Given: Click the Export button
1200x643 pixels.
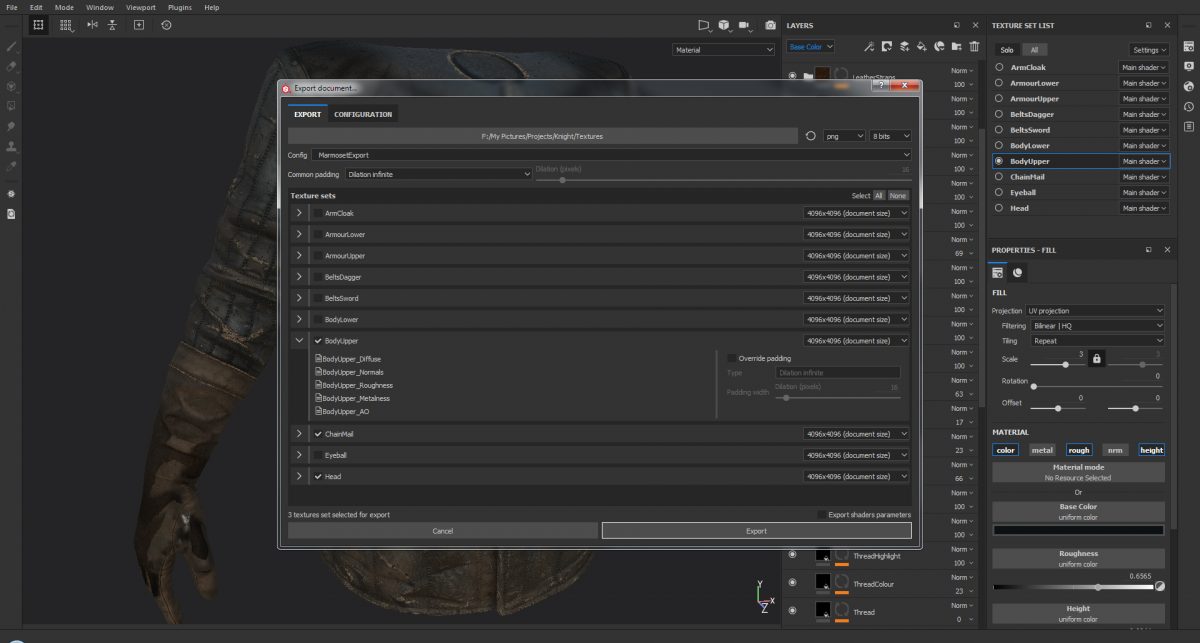Looking at the screenshot, I should point(755,530).
